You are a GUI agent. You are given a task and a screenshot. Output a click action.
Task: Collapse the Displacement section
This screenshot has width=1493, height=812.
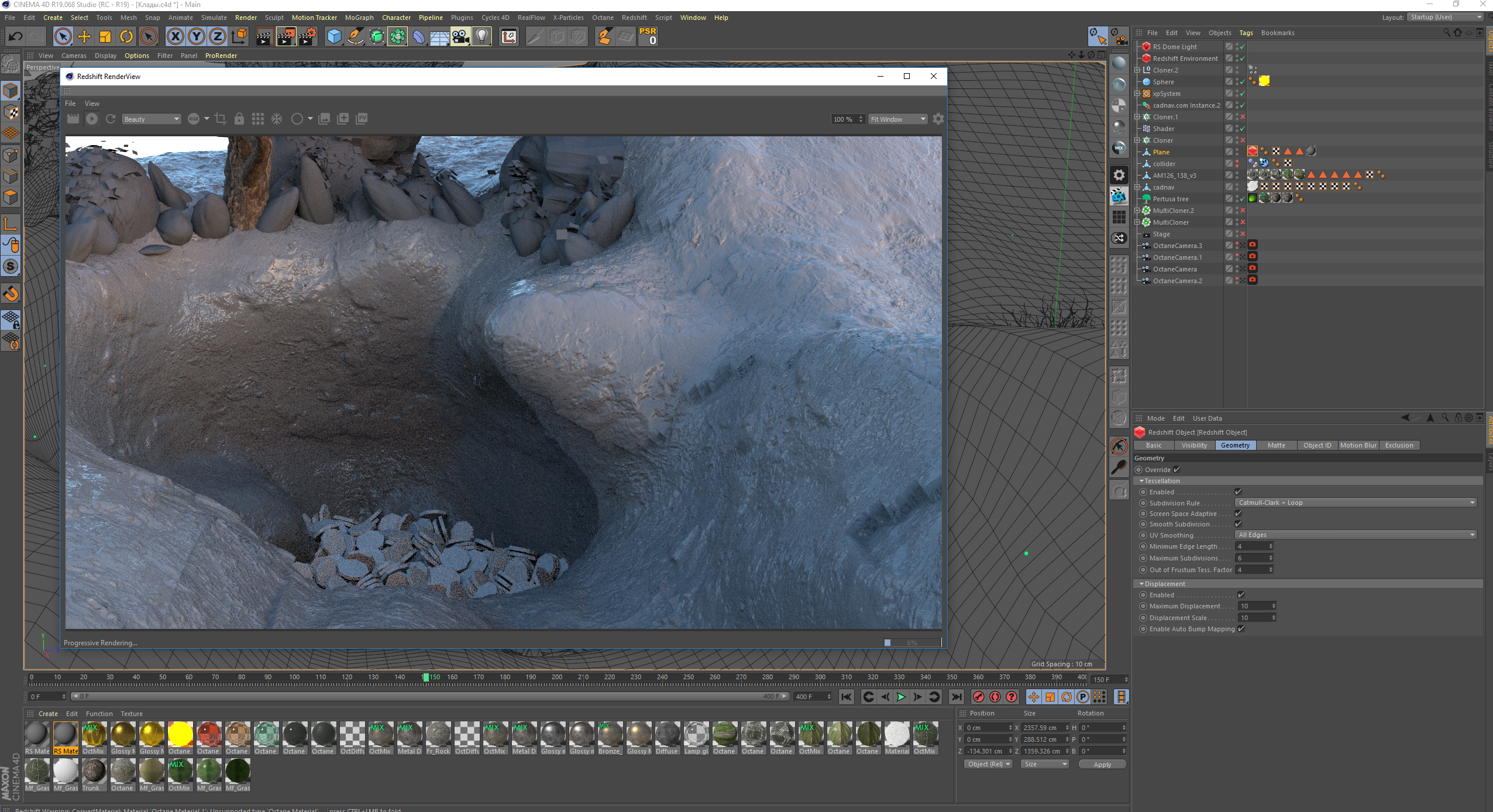click(x=1141, y=584)
